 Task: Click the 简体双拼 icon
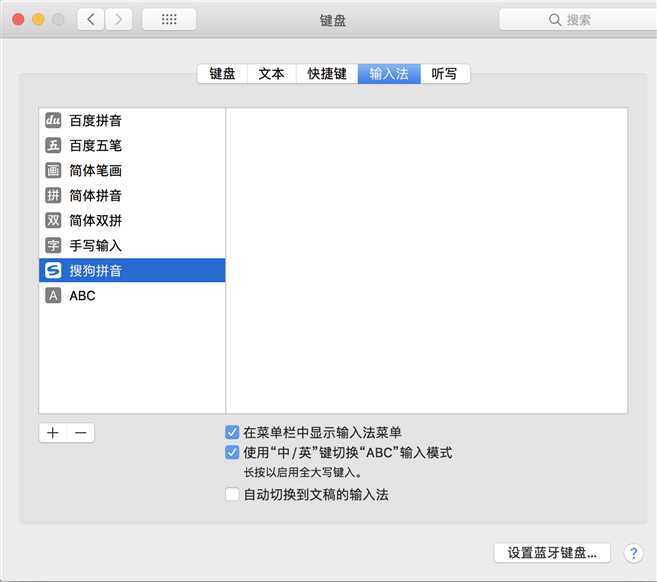(x=53, y=220)
